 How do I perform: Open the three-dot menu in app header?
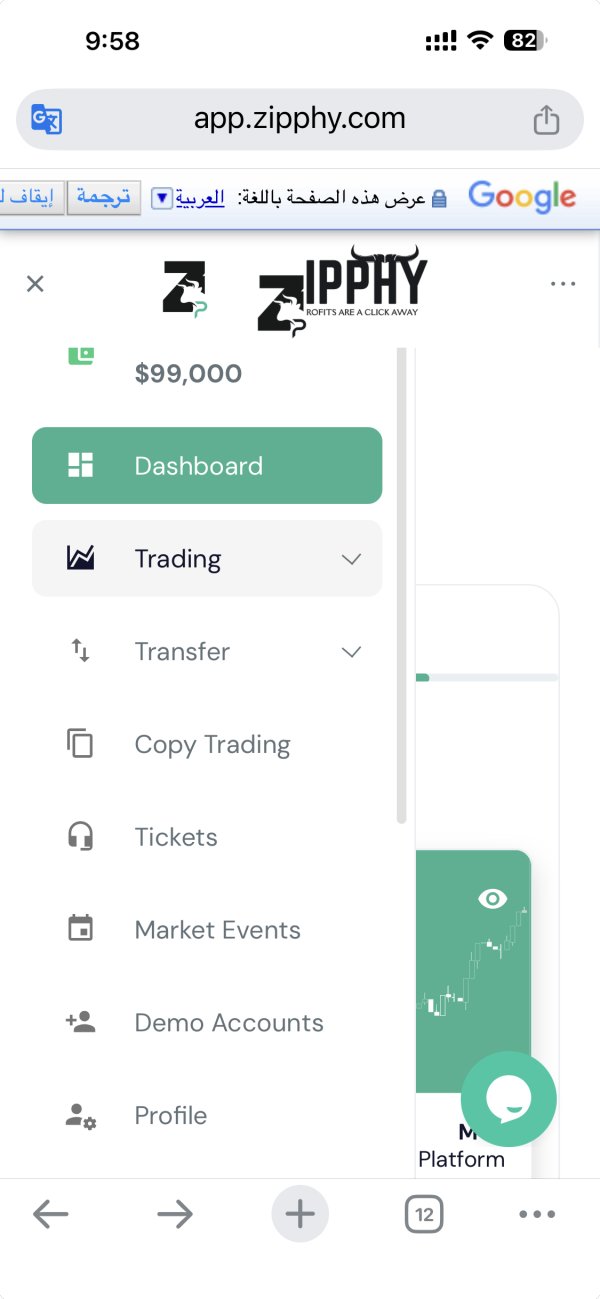[x=563, y=284]
